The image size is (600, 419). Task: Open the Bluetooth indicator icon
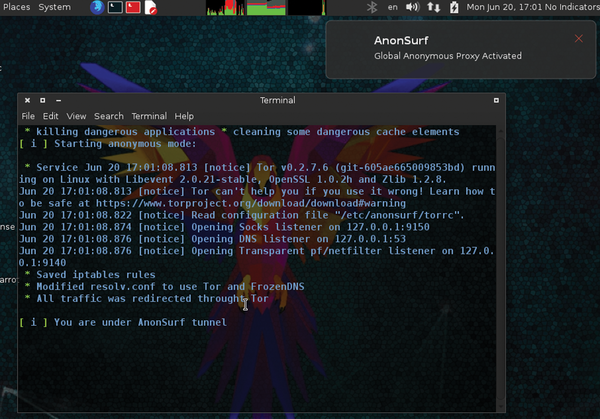372,7
